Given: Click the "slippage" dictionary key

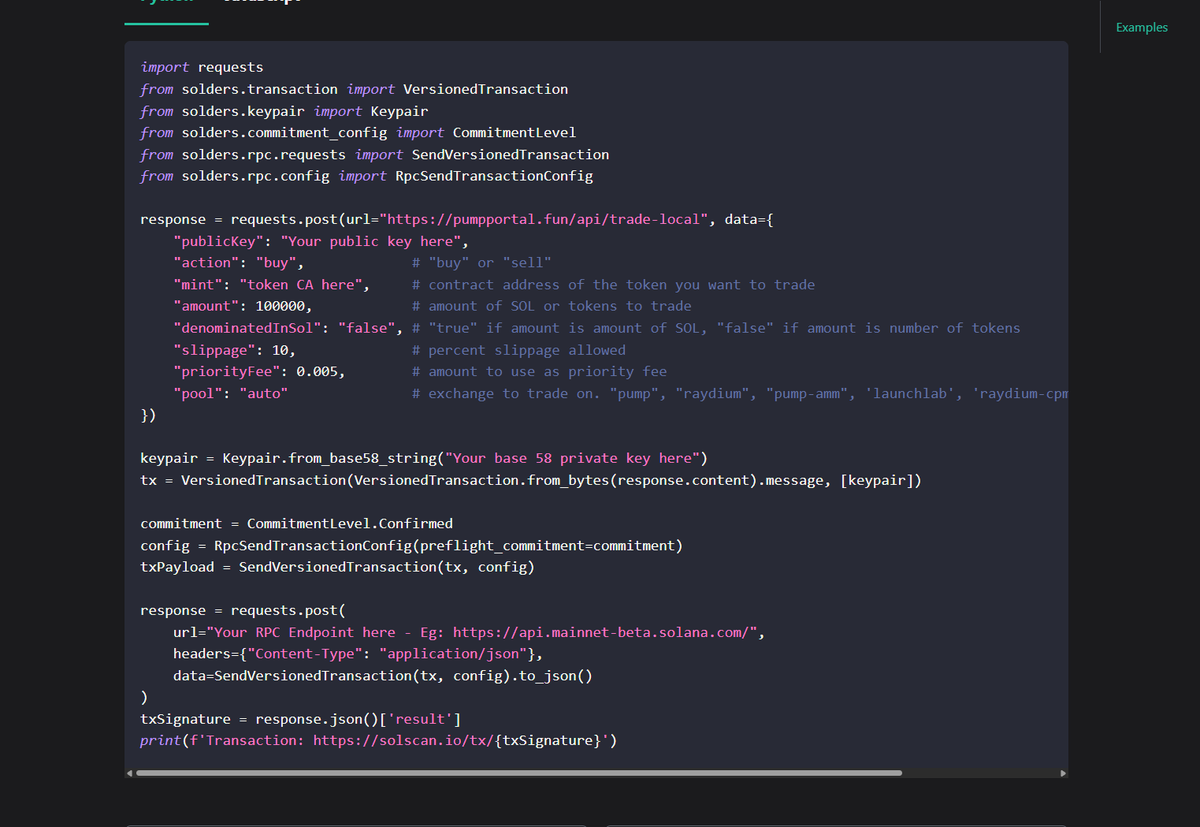Looking at the screenshot, I should [x=214, y=350].
